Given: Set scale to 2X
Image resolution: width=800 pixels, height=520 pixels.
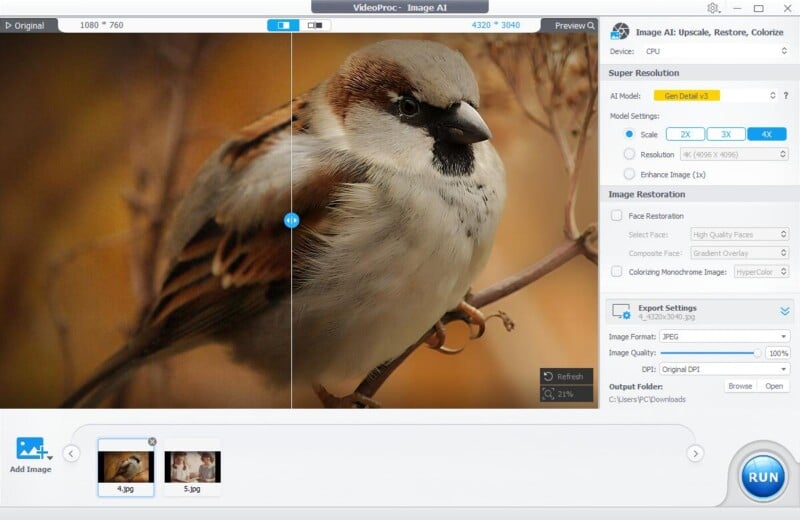Looking at the screenshot, I should pyautogui.click(x=685, y=134).
